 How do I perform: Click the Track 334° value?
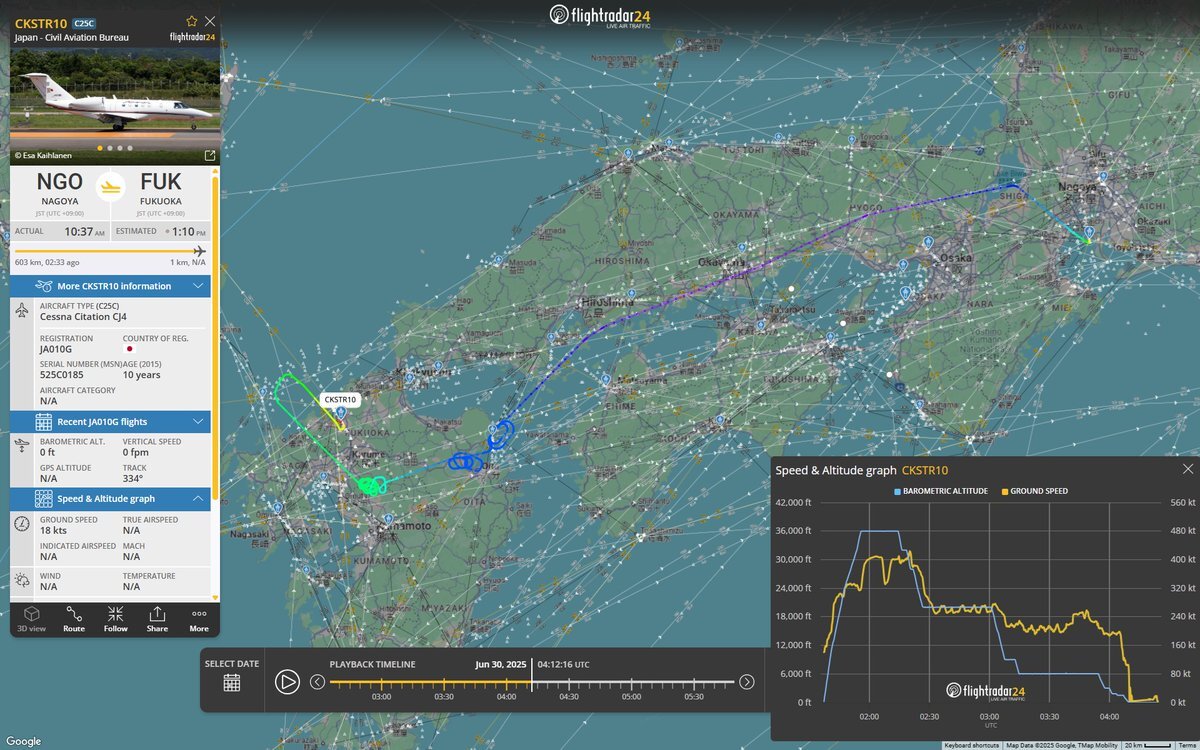click(x=133, y=479)
